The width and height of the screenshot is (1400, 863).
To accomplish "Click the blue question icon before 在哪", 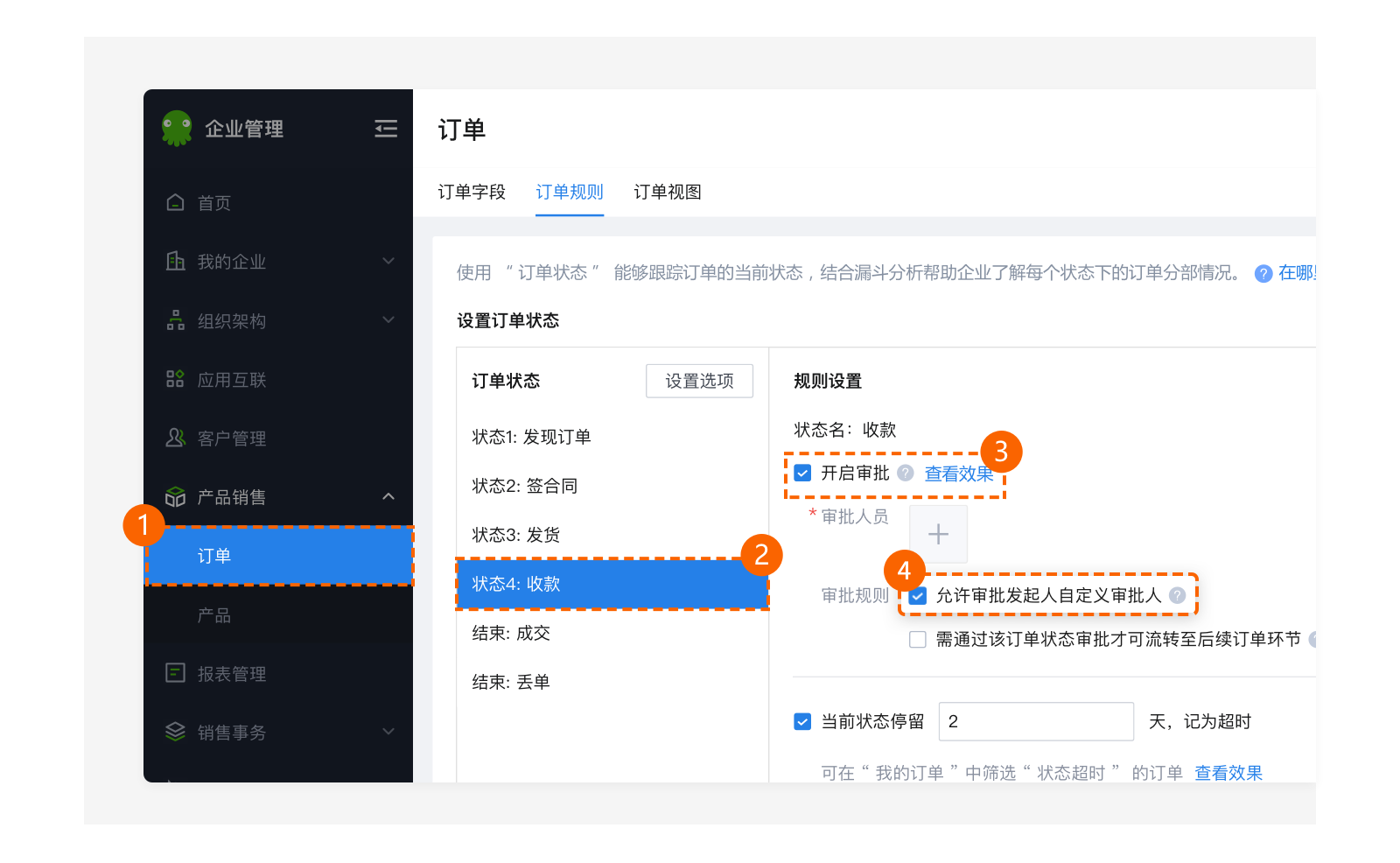I will tap(1263, 273).
